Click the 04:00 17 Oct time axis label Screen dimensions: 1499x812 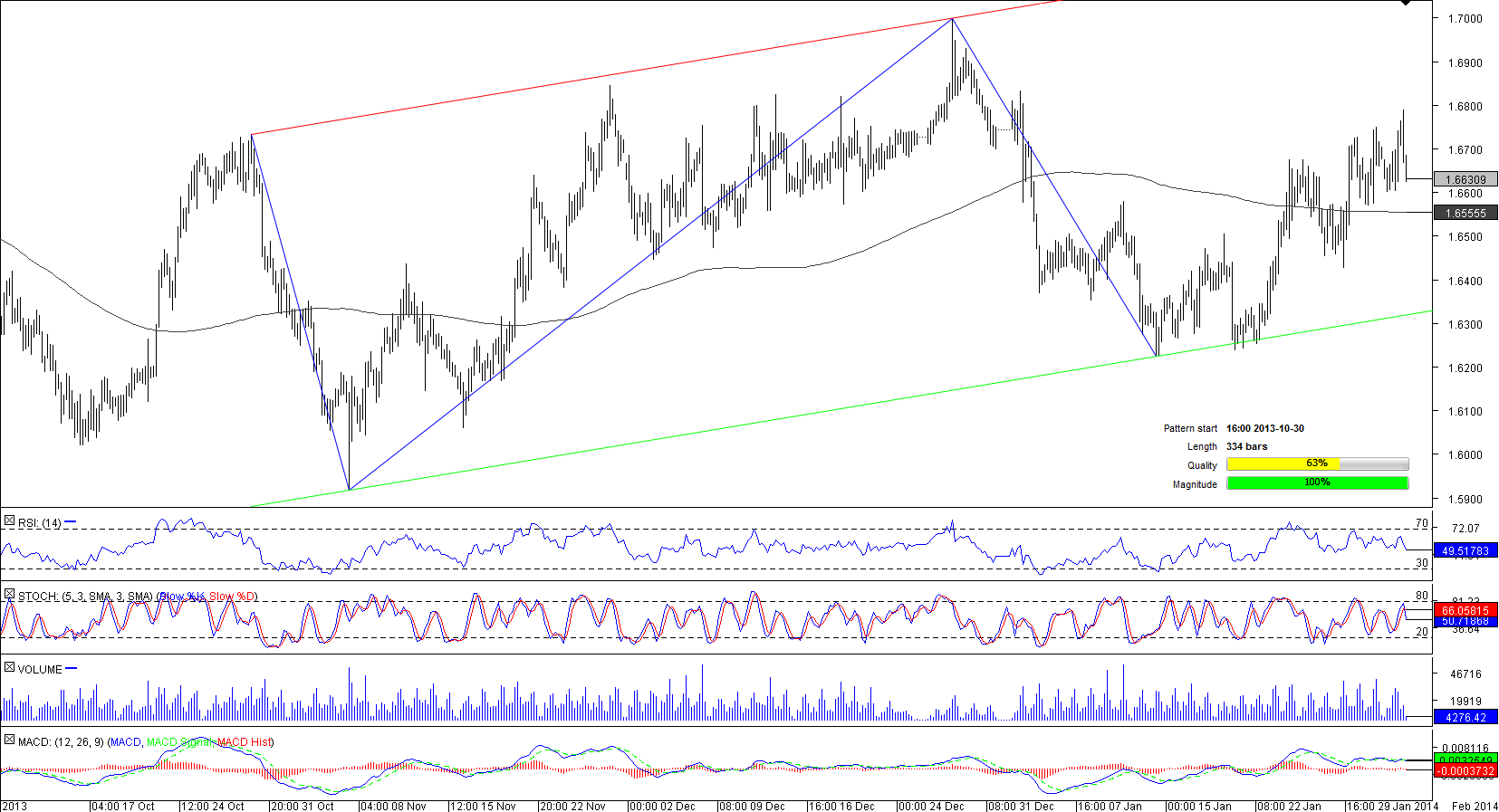pos(123,806)
